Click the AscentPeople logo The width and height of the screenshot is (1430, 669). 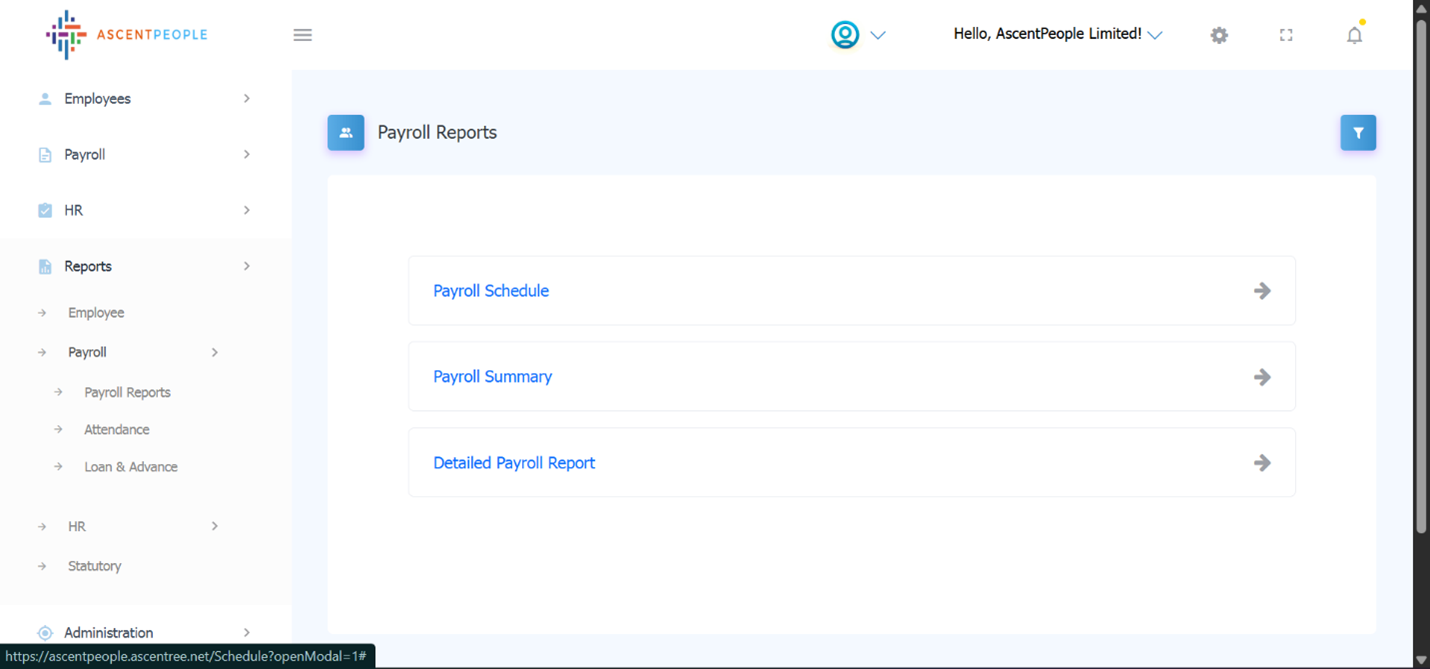click(126, 35)
